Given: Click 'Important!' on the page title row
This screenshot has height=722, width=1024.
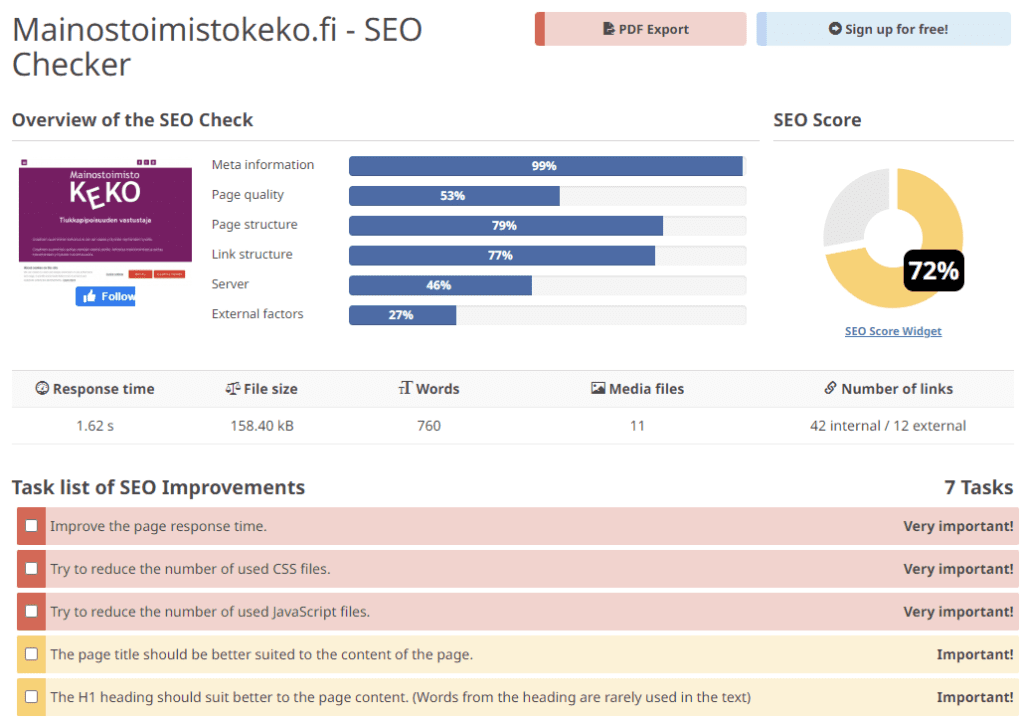Looking at the screenshot, I should coord(975,654).
